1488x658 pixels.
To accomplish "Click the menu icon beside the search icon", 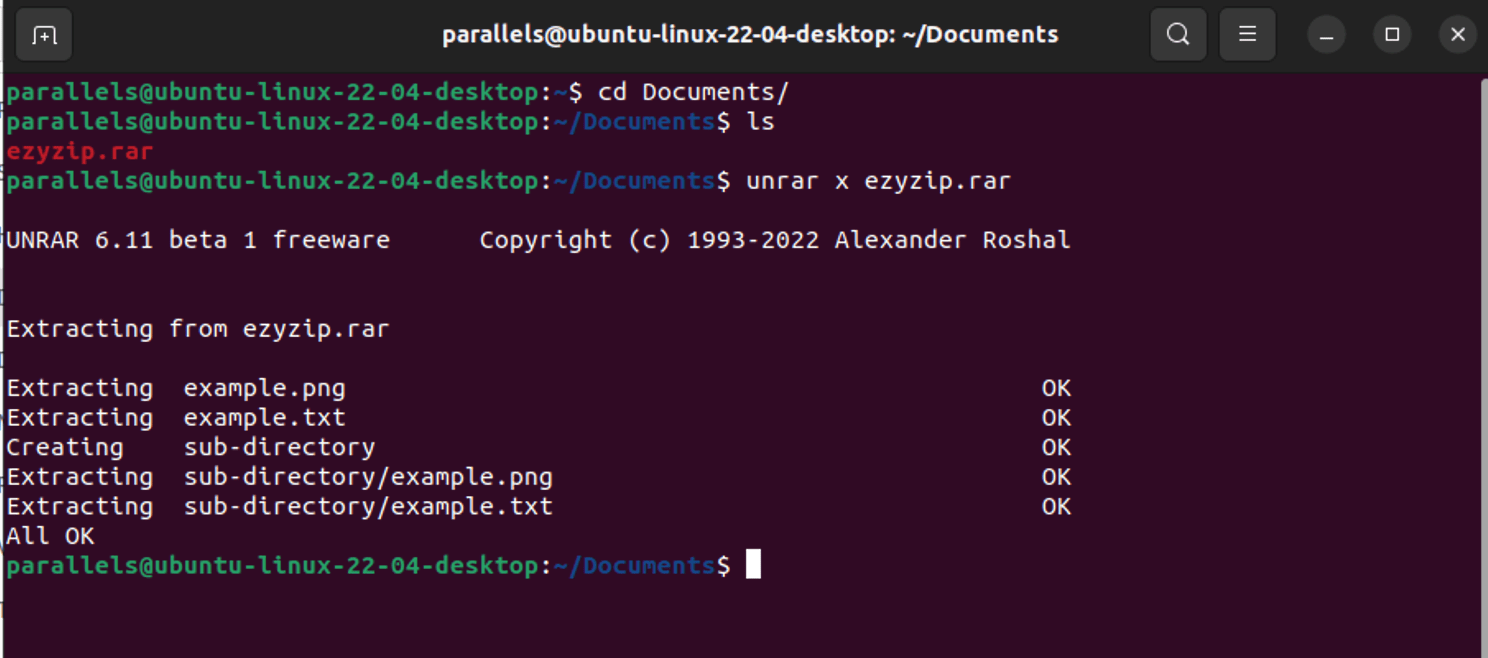I will pyautogui.click(x=1247, y=33).
